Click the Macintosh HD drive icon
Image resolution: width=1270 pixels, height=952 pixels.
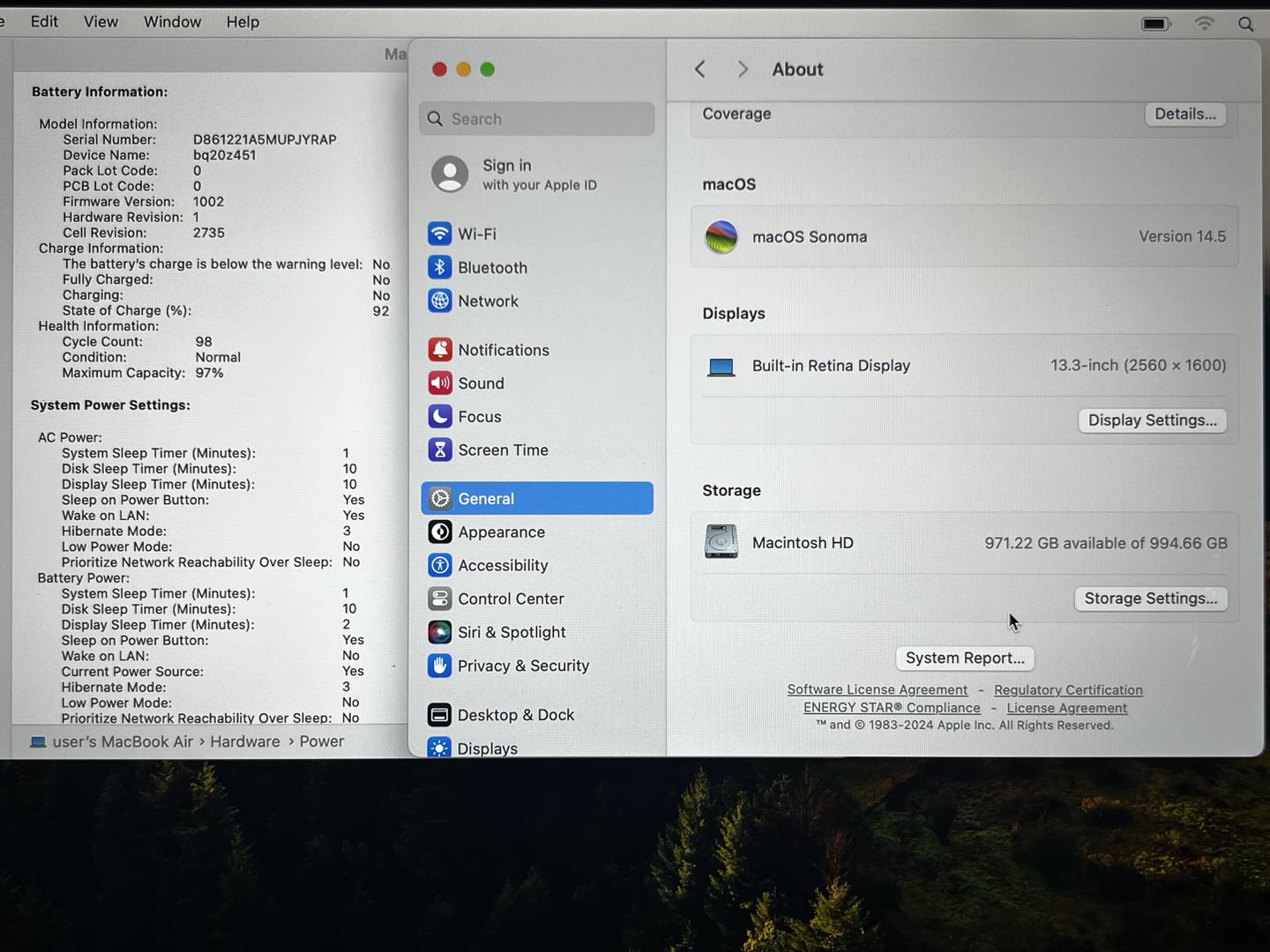[721, 542]
